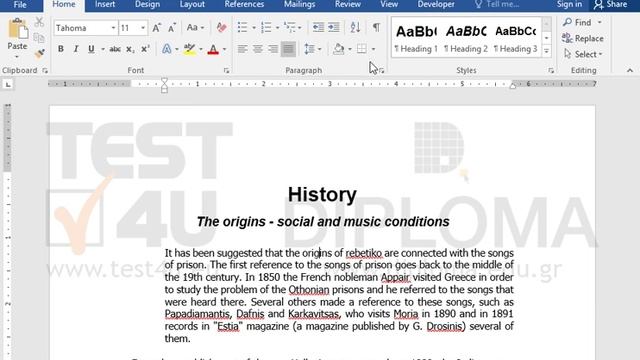
Task: Click the Tell me search box
Action: (498, 4)
